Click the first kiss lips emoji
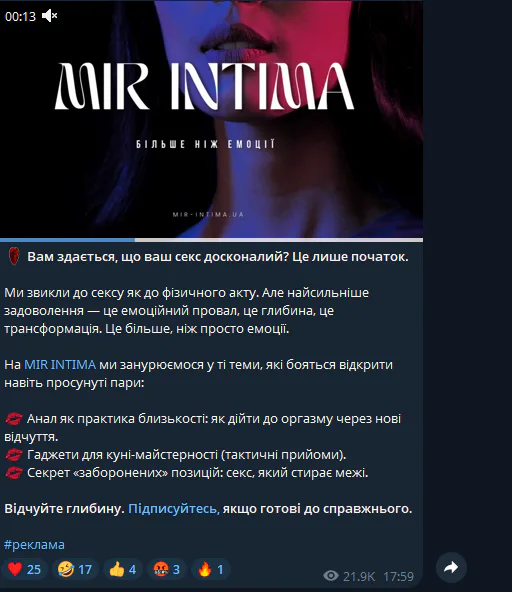Screen dimensions: 512x592 coord(14,419)
